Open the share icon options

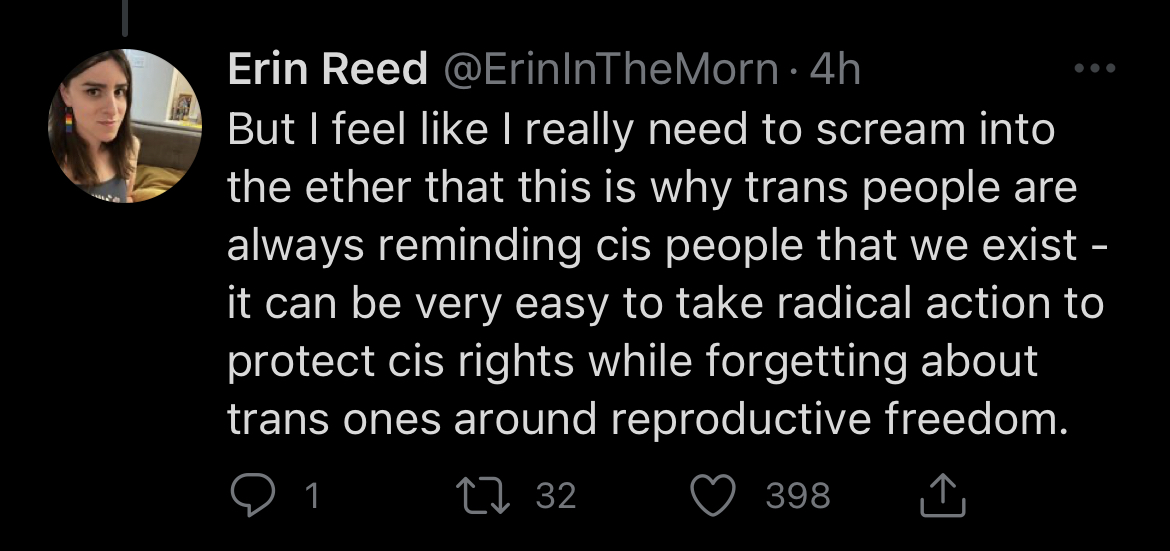(x=942, y=496)
